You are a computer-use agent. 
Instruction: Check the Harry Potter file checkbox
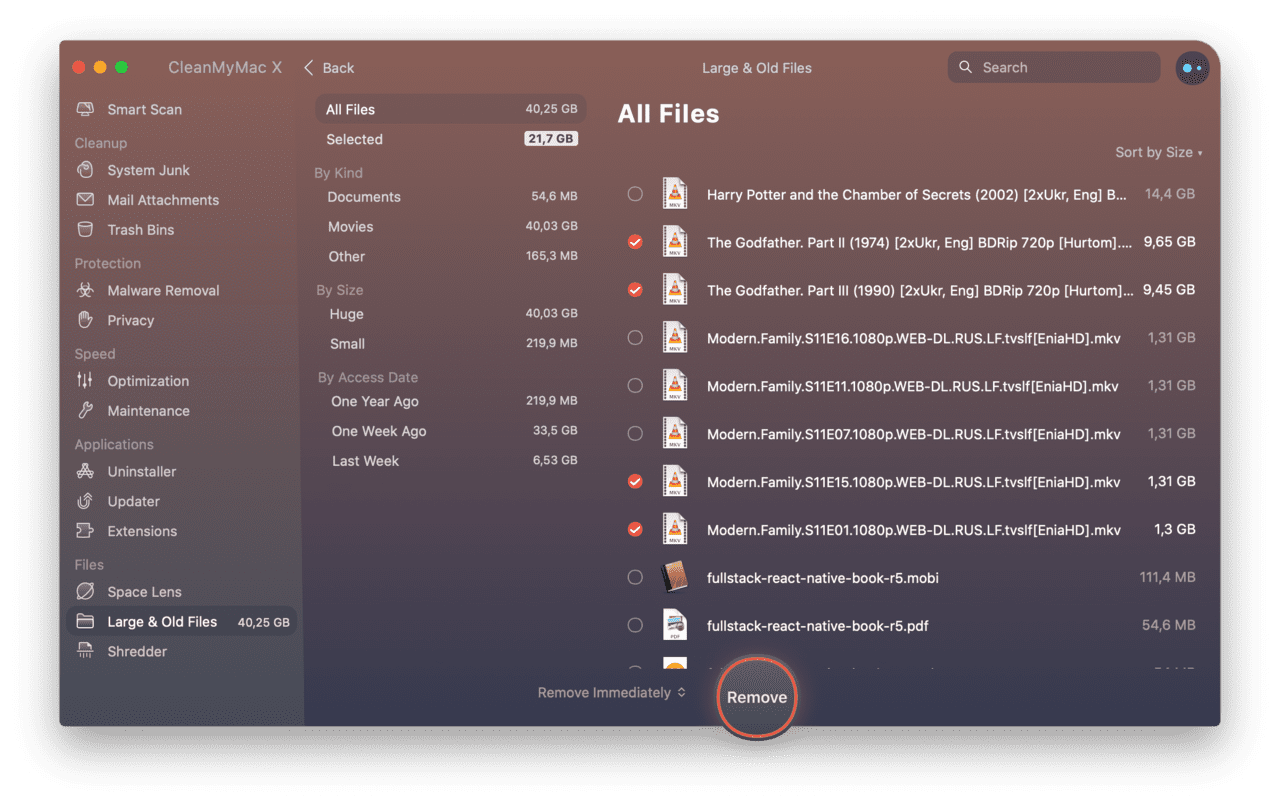tap(635, 194)
